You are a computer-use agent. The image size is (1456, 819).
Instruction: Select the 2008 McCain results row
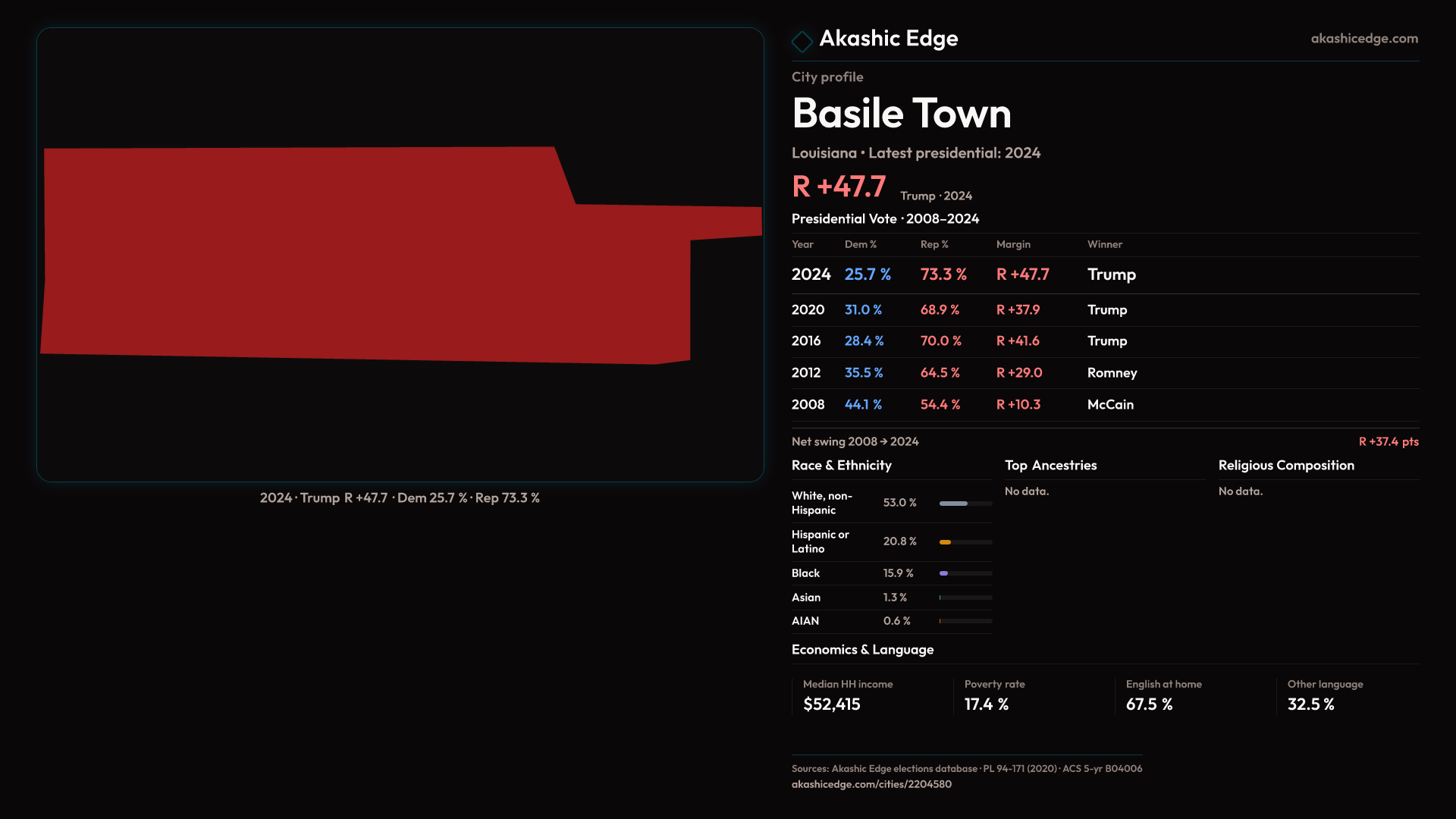click(x=1104, y=405)
